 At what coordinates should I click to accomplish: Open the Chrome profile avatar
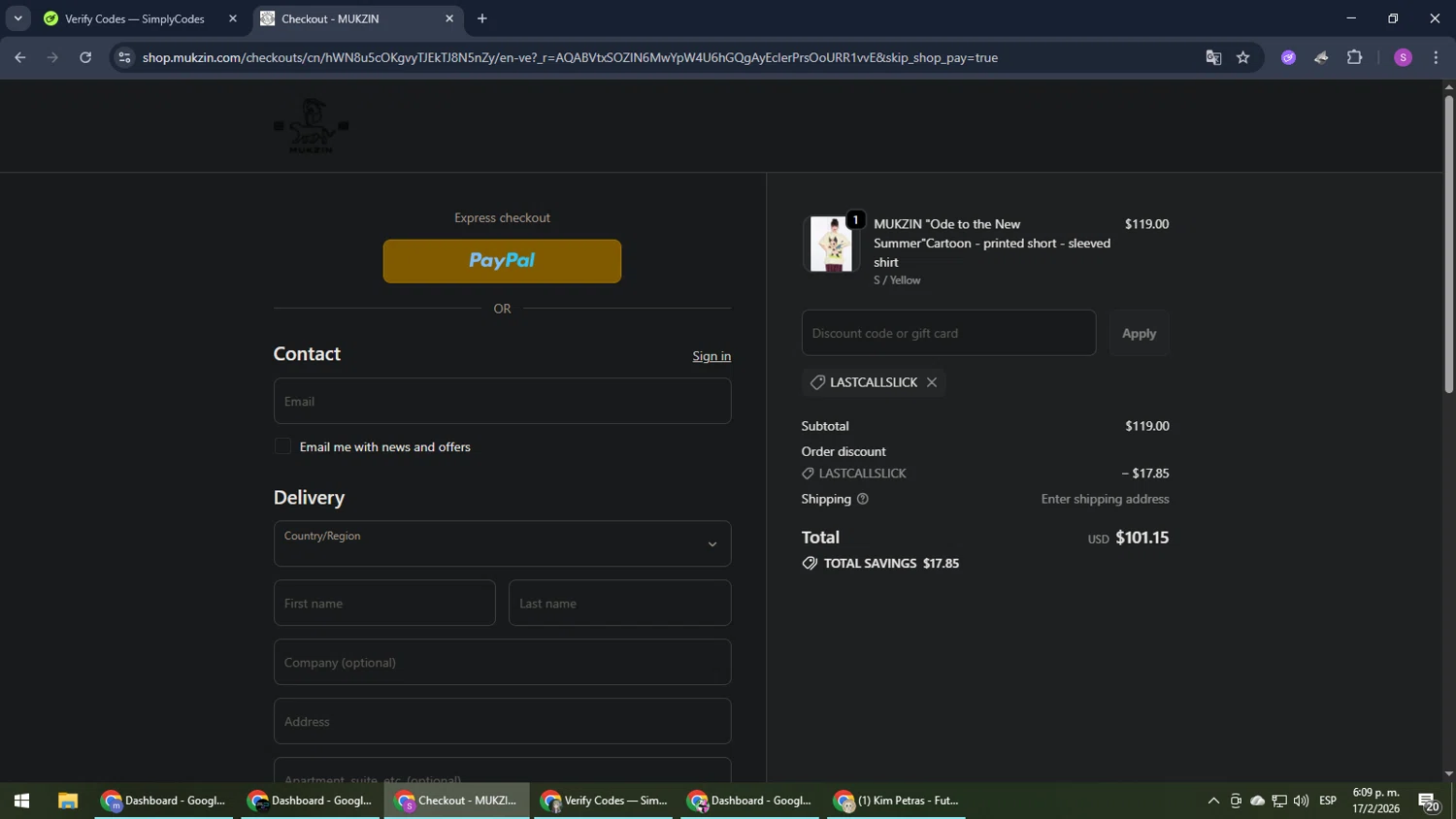tap(1403, 57)
